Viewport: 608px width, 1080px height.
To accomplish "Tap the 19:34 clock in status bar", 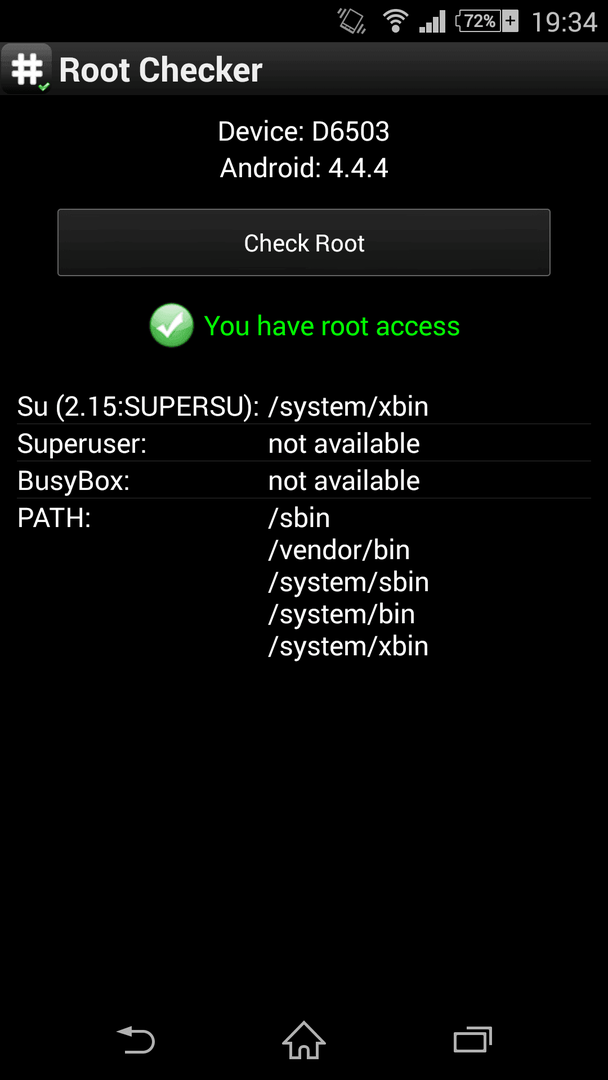I will point(564,22).
